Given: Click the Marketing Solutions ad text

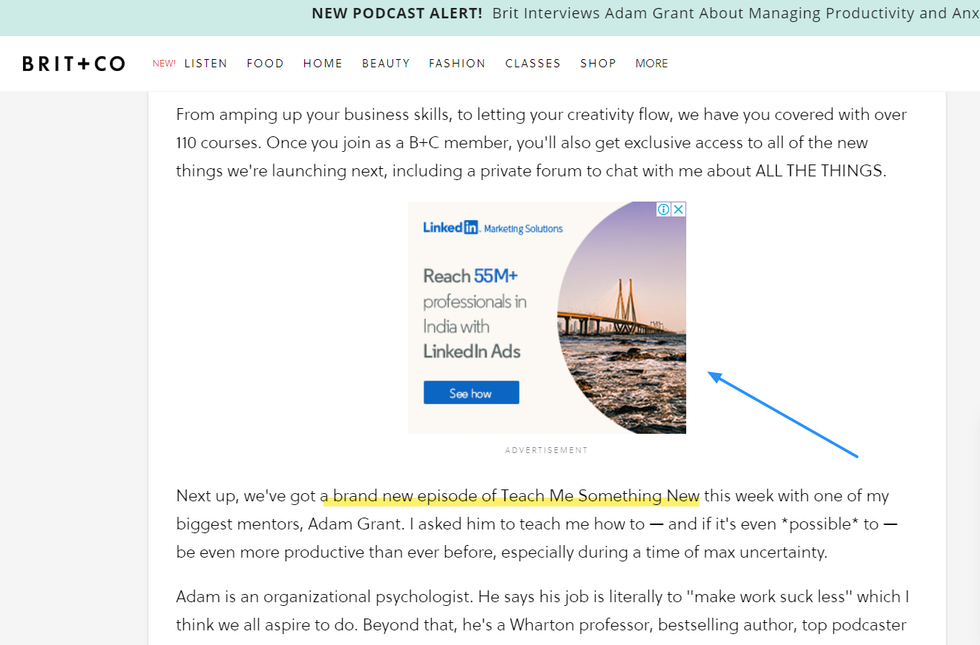Looking at the screenshot, I should click(x=523, y=229).
